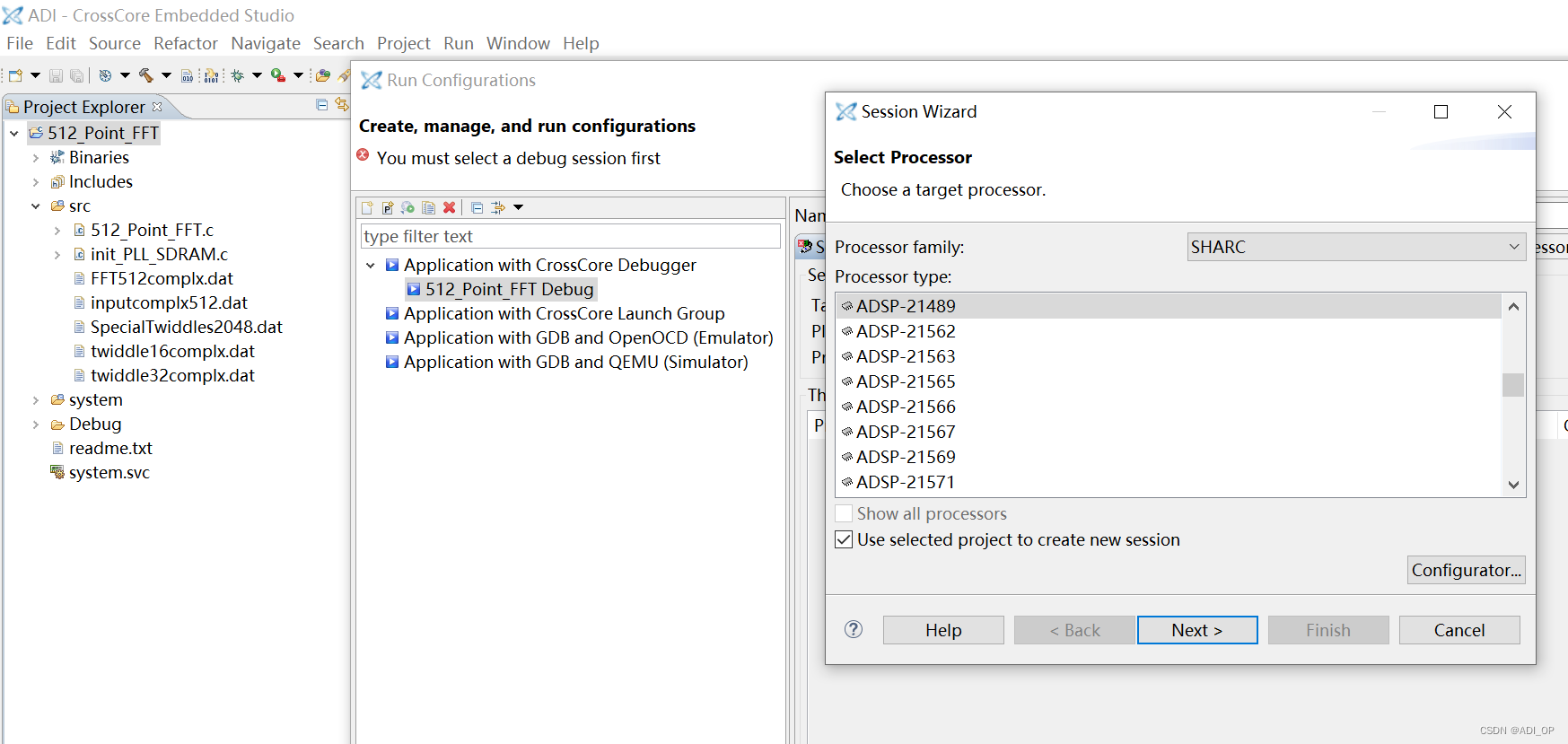Collapse the 512_Point_FFT project node
Image resolution: width=1568 pixels, height=744 pixels.
(14, 134)
